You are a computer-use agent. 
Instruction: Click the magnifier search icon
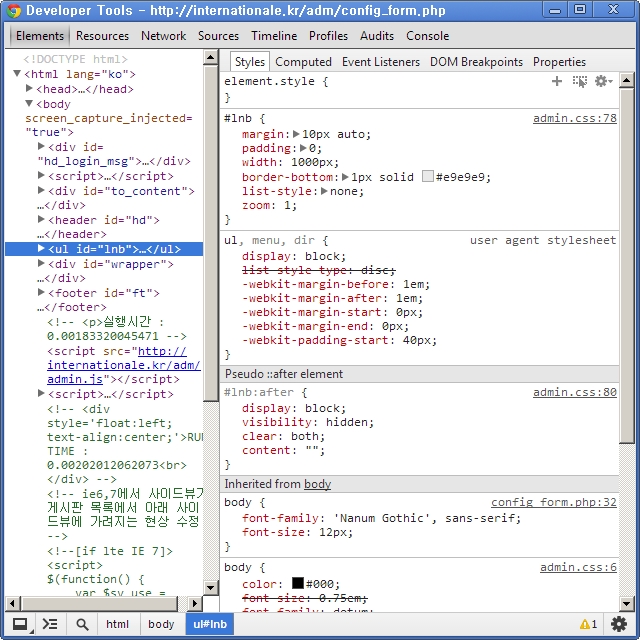tap(81, 624)
